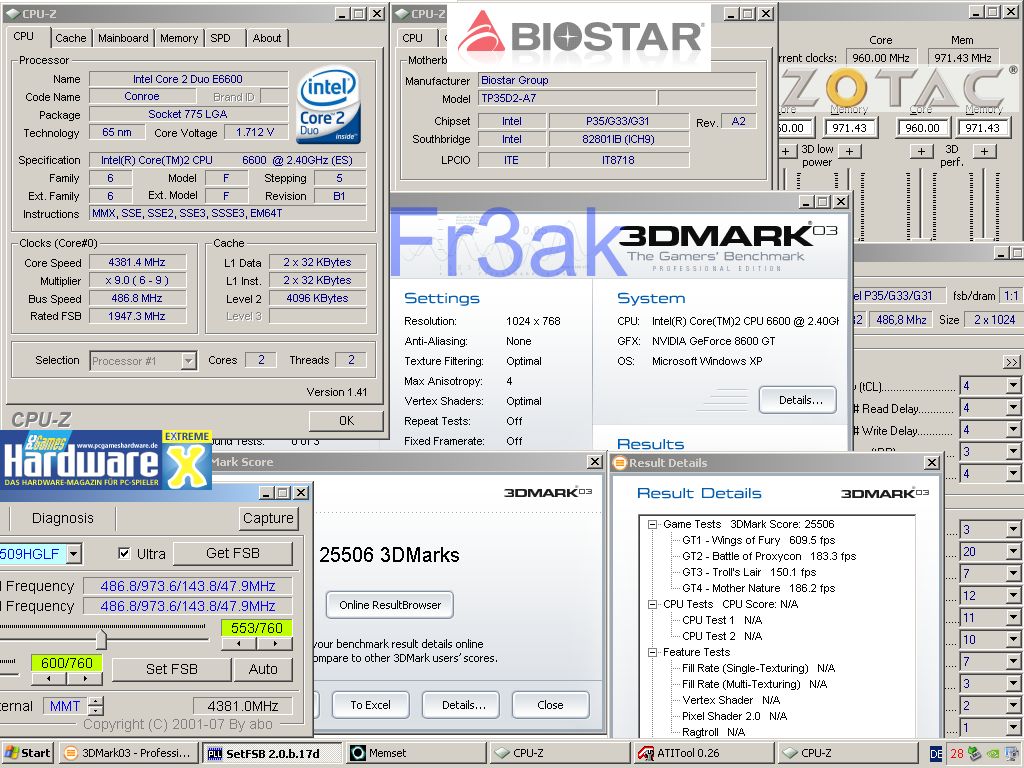Select GT1 - Wings of Fury result
Image resolution: width=1024 pixels, height=768 pixels.
(758, 540)
